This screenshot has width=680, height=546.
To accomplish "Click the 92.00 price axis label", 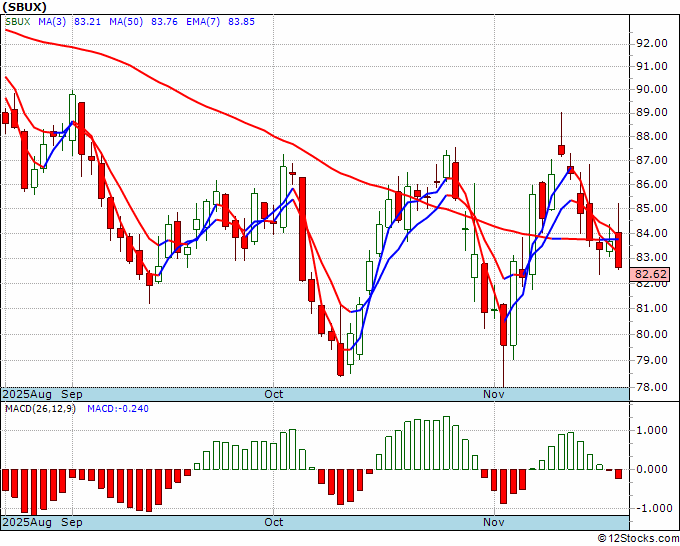I will (651, 43).
